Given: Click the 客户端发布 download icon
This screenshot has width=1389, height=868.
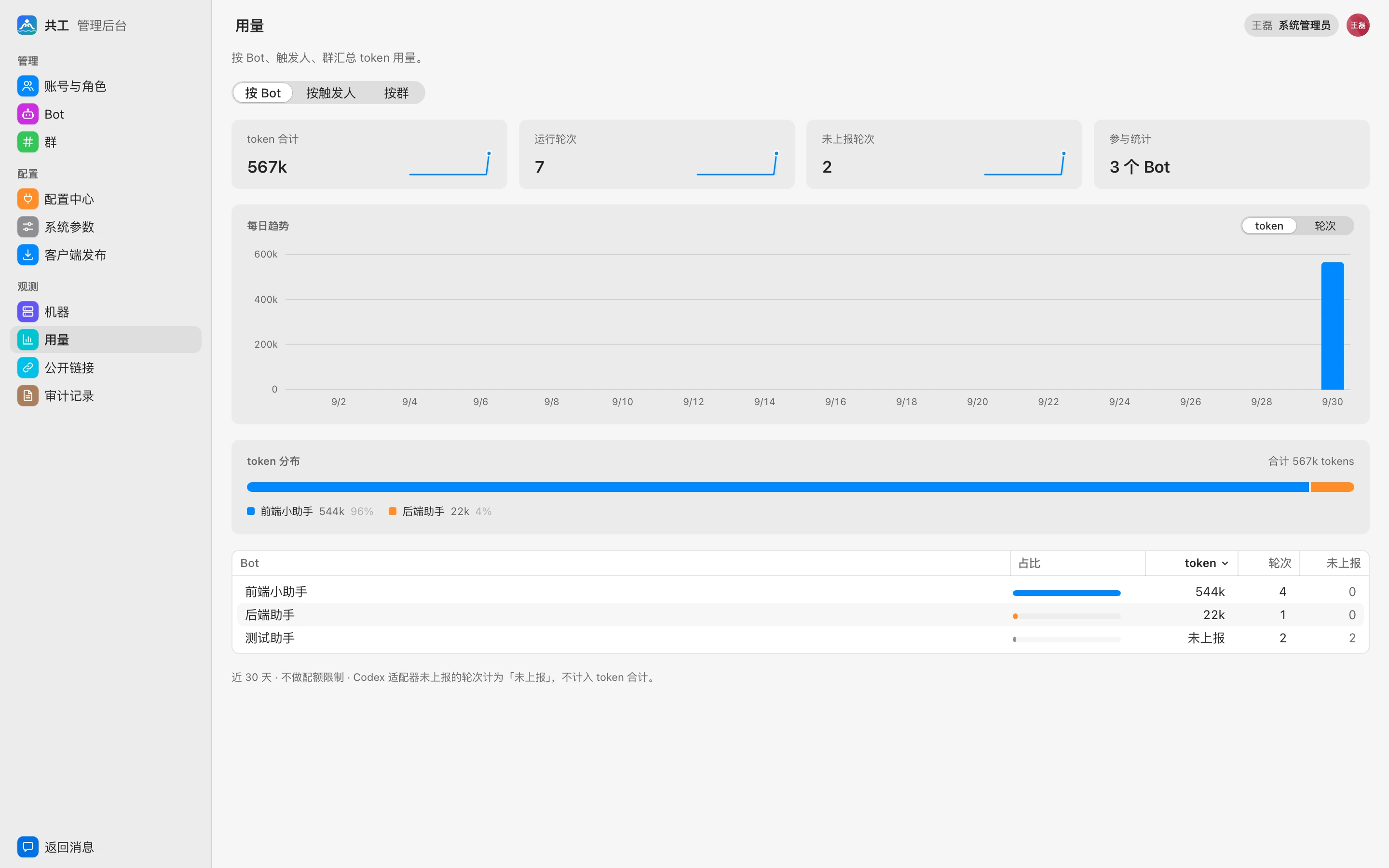Looking at the screenshot, I should point(27,255).
